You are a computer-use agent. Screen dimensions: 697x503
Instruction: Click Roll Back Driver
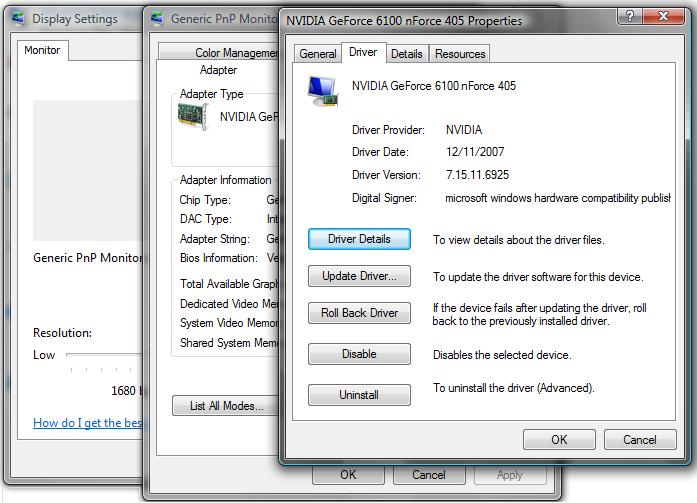tap(359, 313)
